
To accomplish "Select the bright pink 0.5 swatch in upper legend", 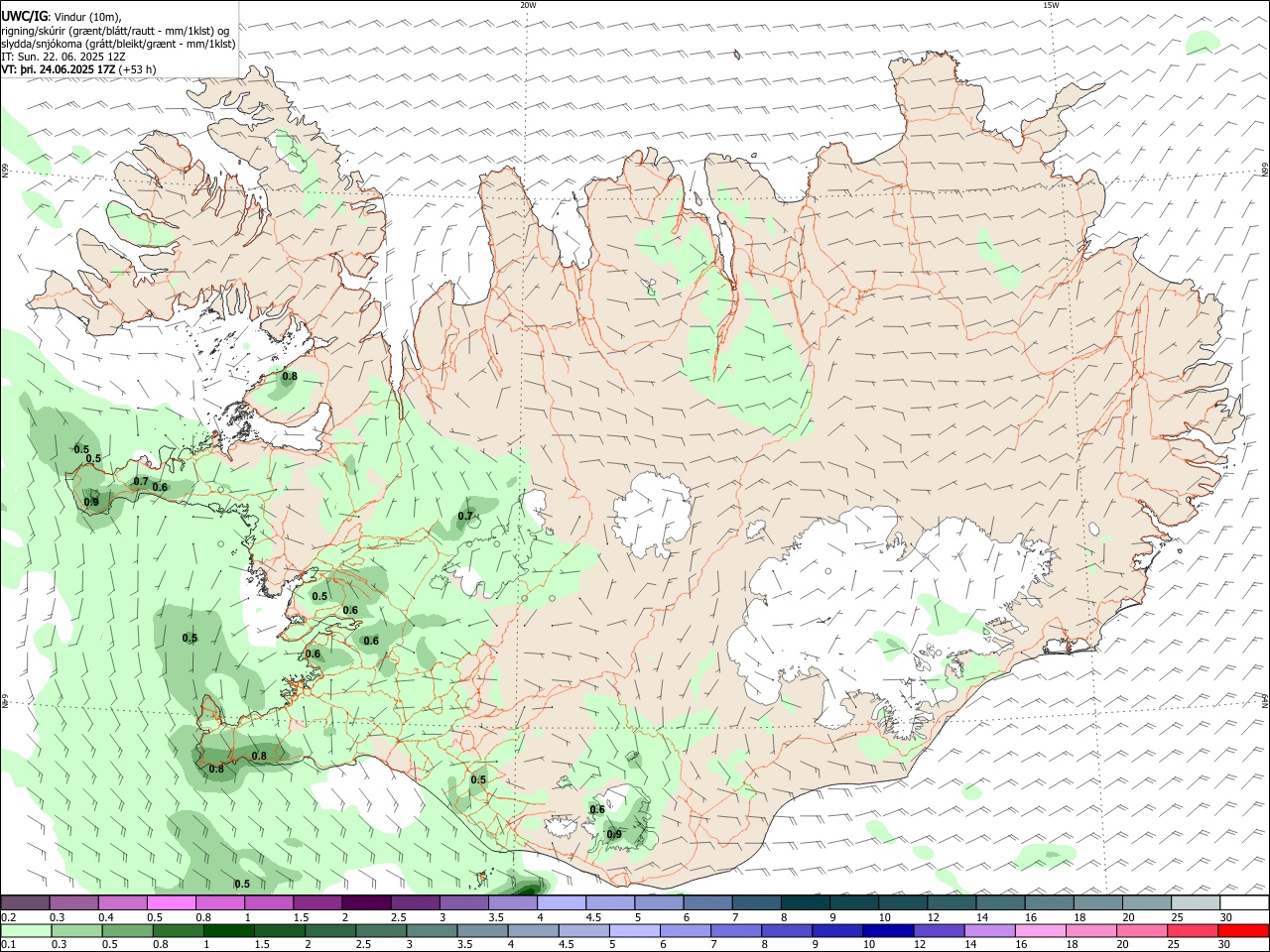I will tap(172, 903).
